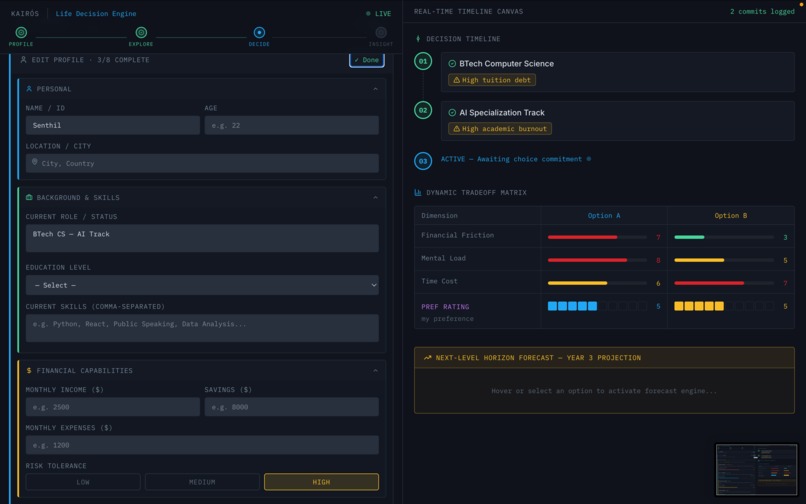Screen dimensions: 806x504
Task: Select timeline marker 01
Action: click(423, 61)
